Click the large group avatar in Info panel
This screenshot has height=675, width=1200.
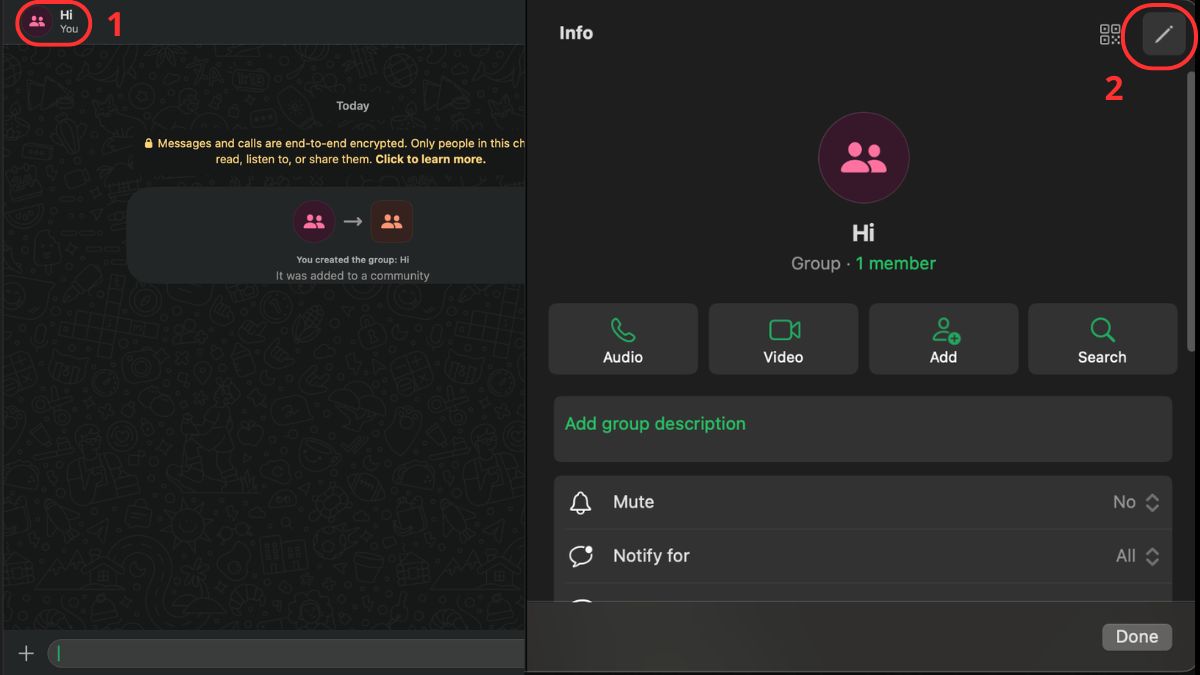[864, 158]
